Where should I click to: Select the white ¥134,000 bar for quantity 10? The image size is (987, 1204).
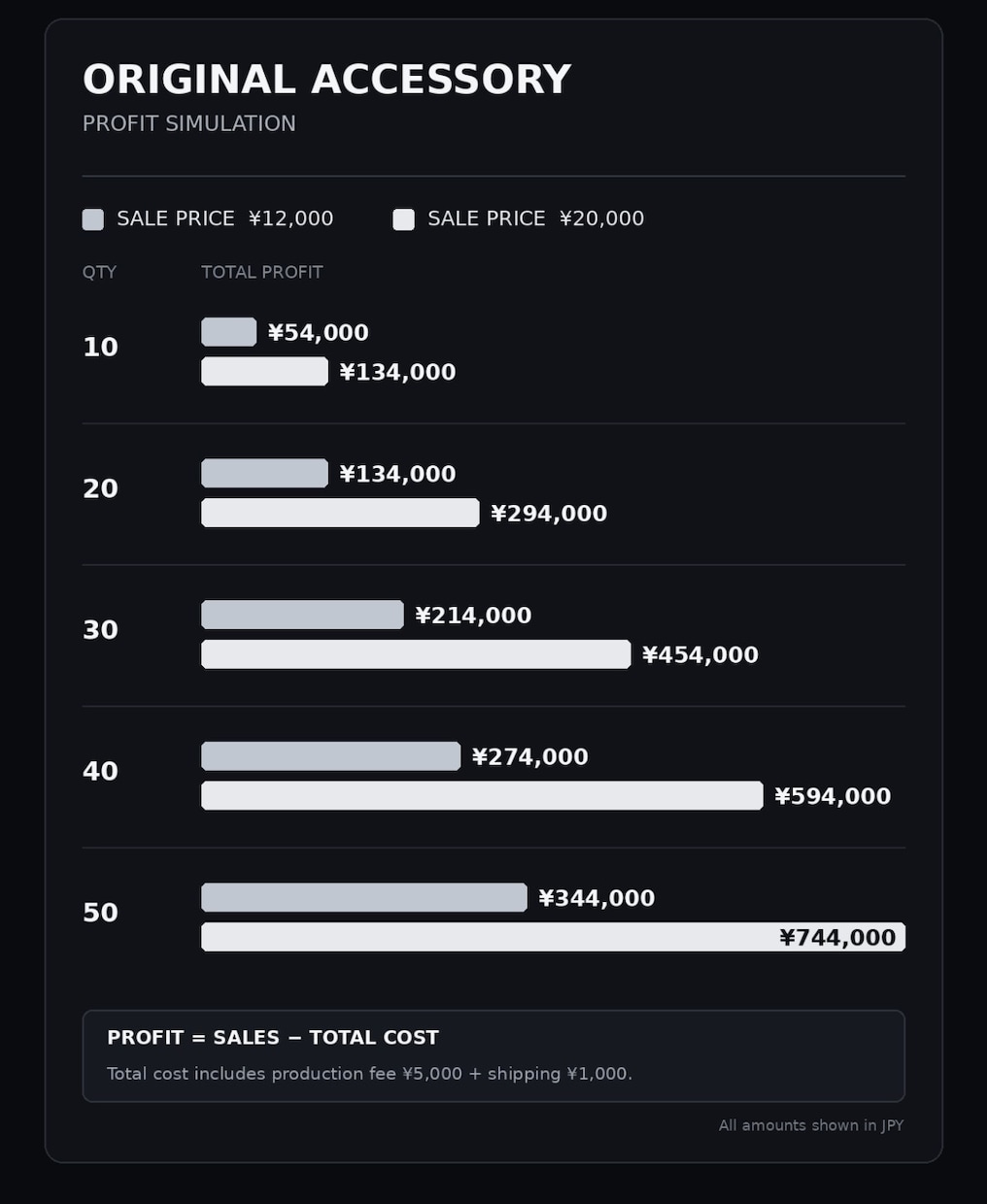point(265,372)
